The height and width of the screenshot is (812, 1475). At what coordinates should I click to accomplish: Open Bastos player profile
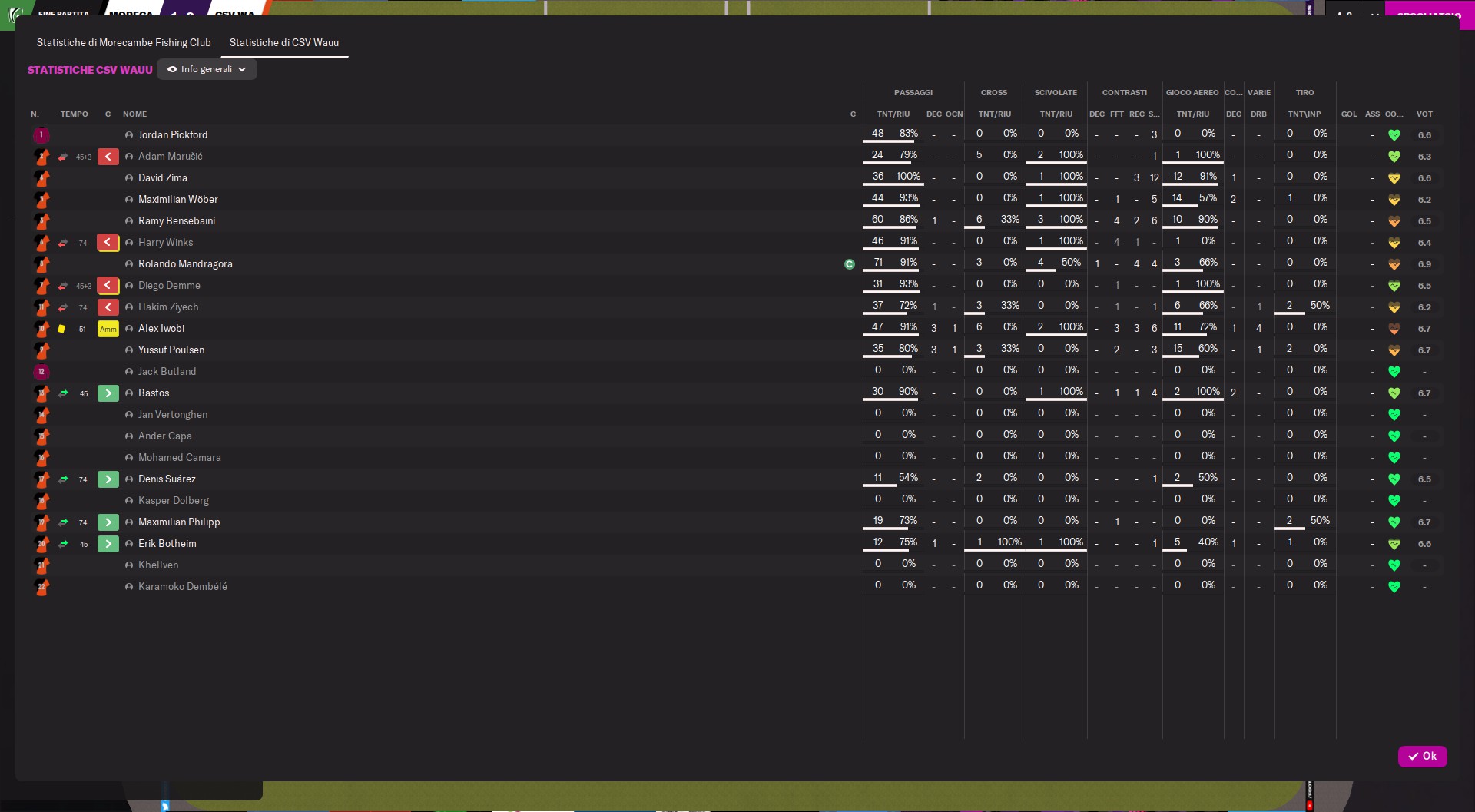pos(154,393)
